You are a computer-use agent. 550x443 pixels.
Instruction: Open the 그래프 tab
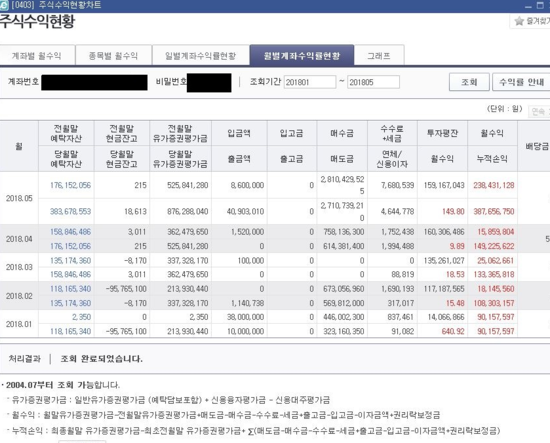tap(379, 55)
